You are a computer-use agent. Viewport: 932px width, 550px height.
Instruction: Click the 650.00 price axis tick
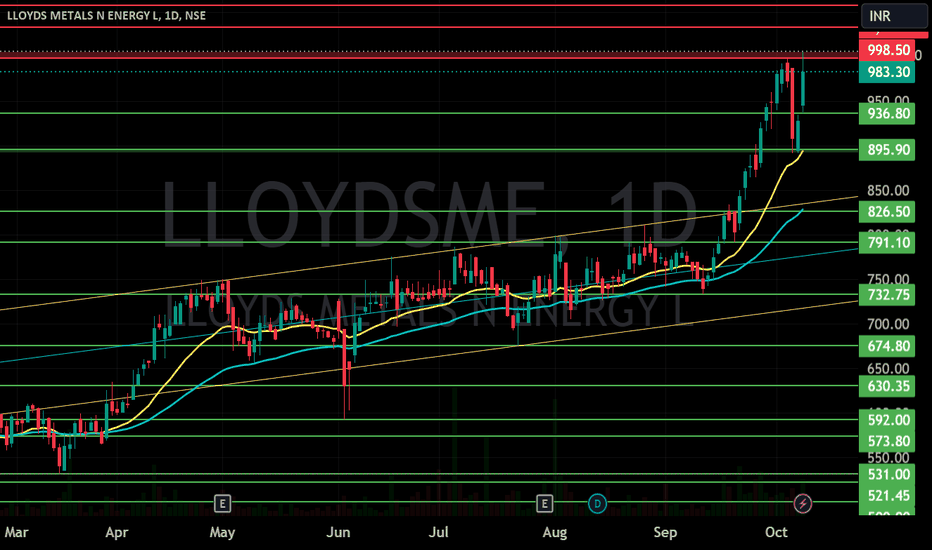(888, 369)
